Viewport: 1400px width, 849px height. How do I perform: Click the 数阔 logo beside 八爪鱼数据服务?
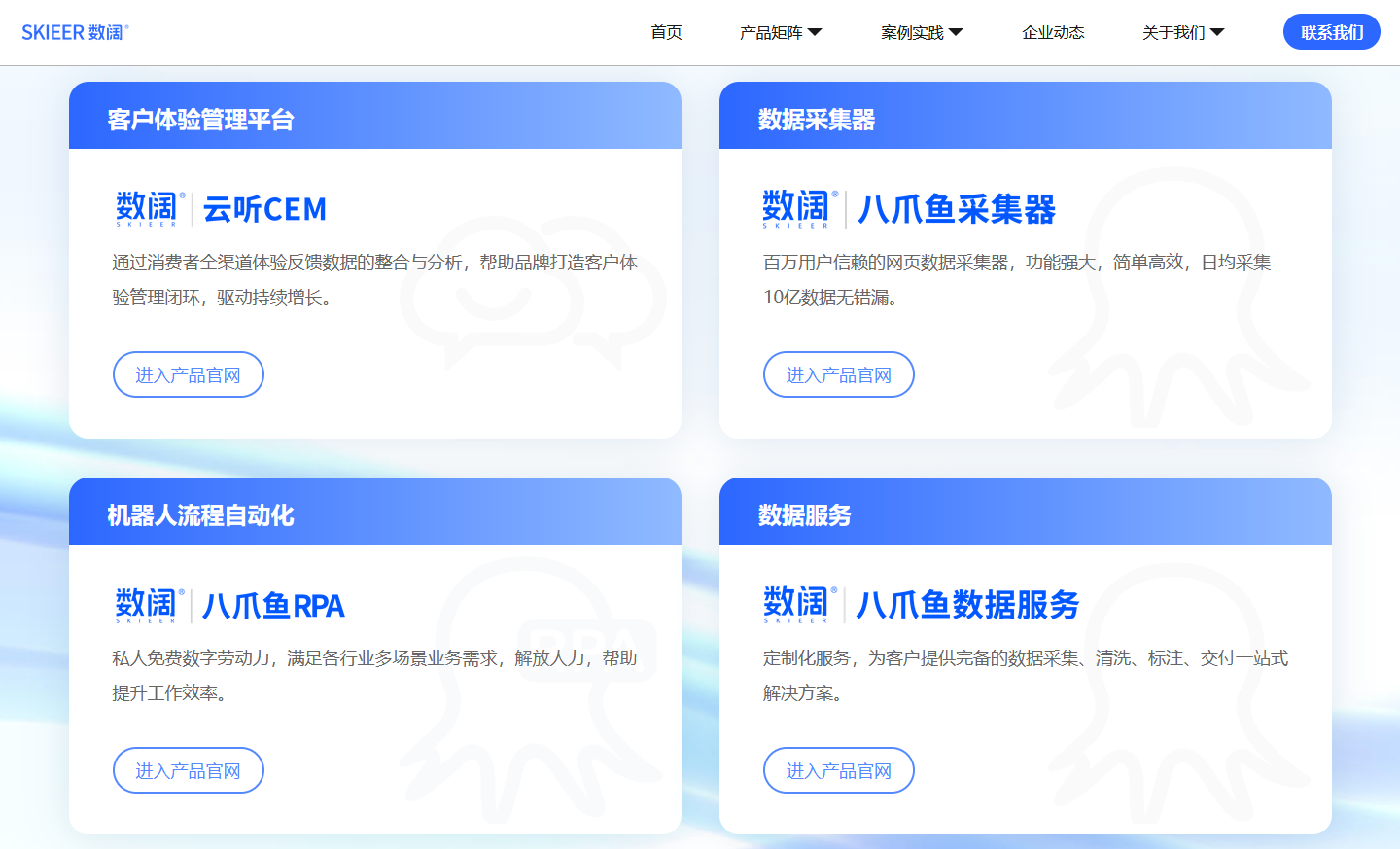(x=800, y=604)
